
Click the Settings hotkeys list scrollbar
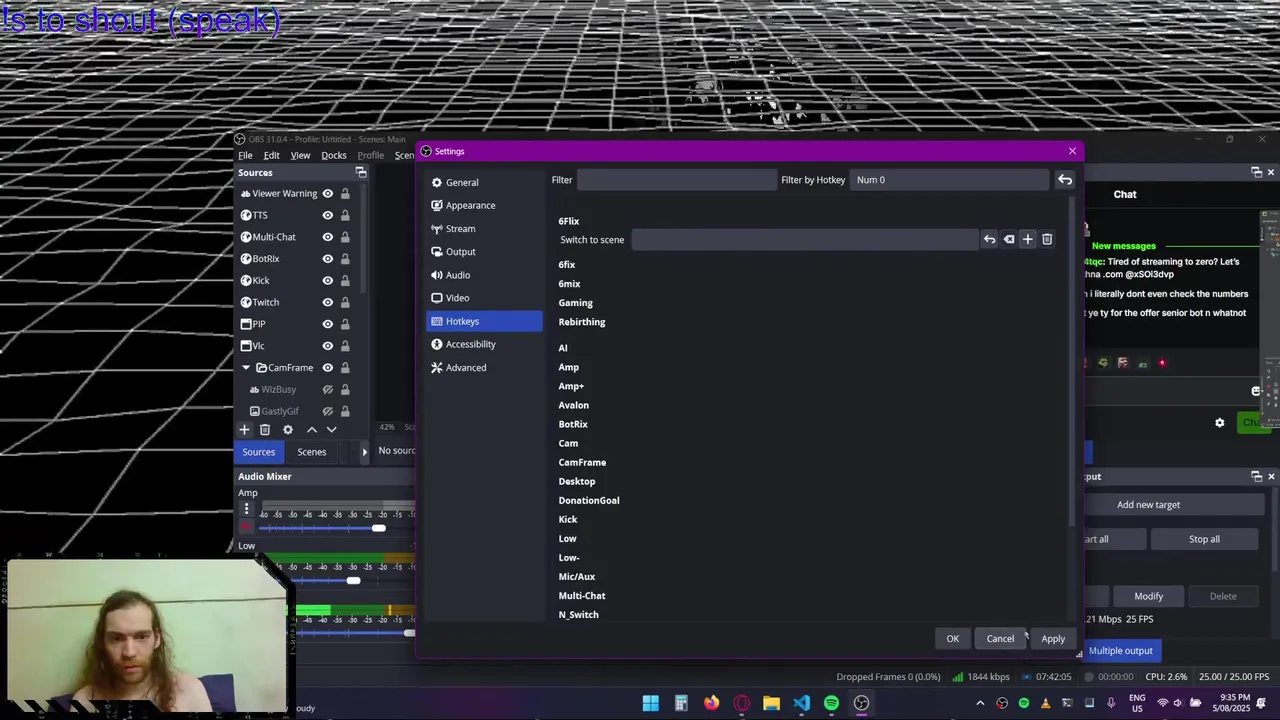[1072, 362]
